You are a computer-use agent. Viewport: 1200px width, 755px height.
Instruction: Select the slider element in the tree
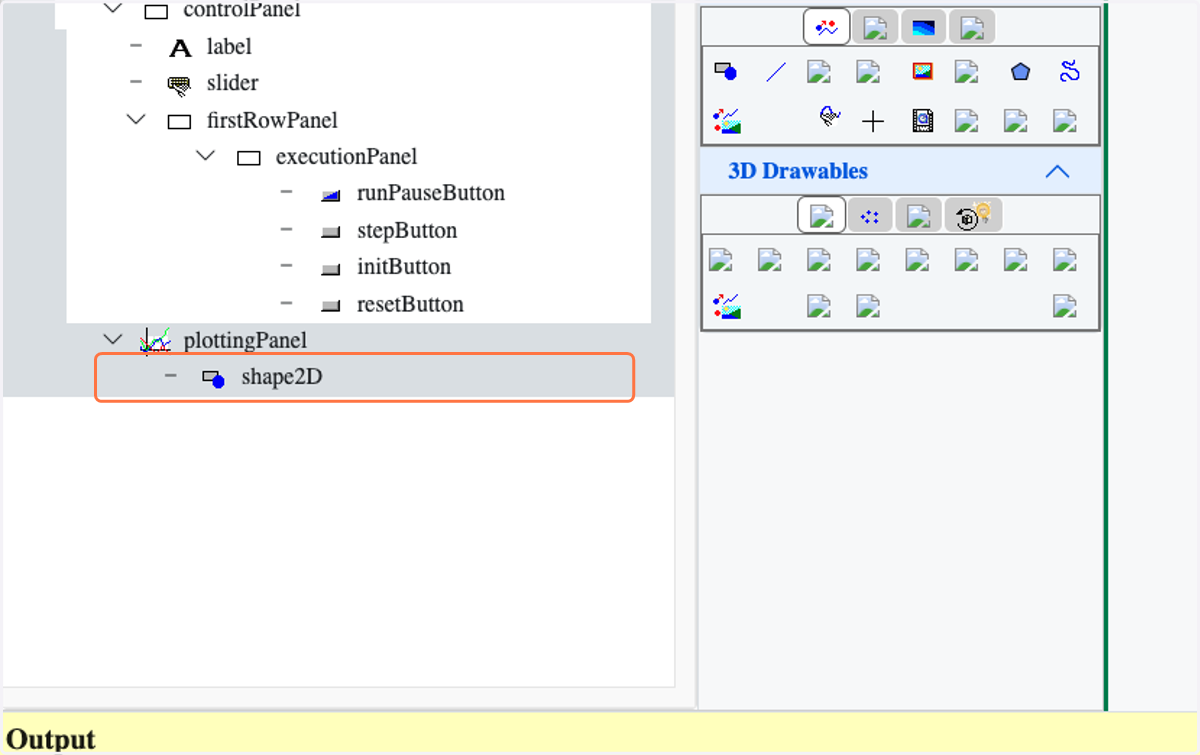pyautogui.click(x=232, y=83)
